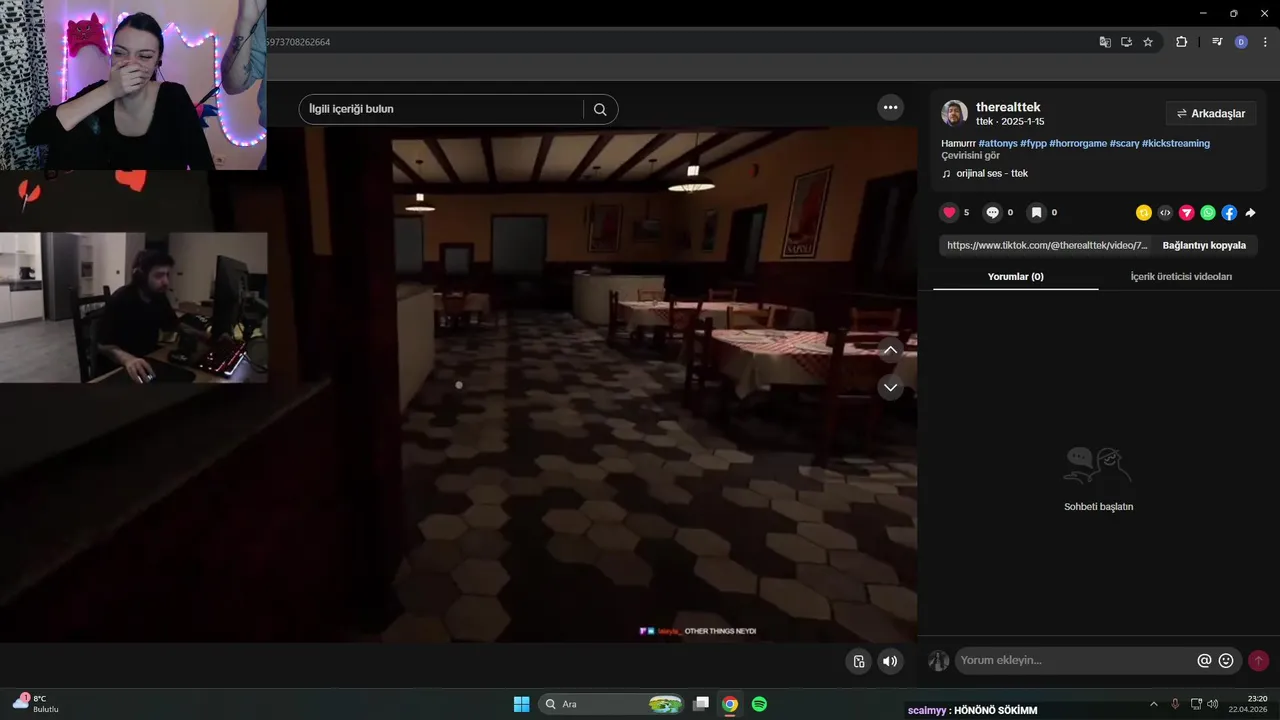Share the video to Facebook

[x=1229, y=212]
